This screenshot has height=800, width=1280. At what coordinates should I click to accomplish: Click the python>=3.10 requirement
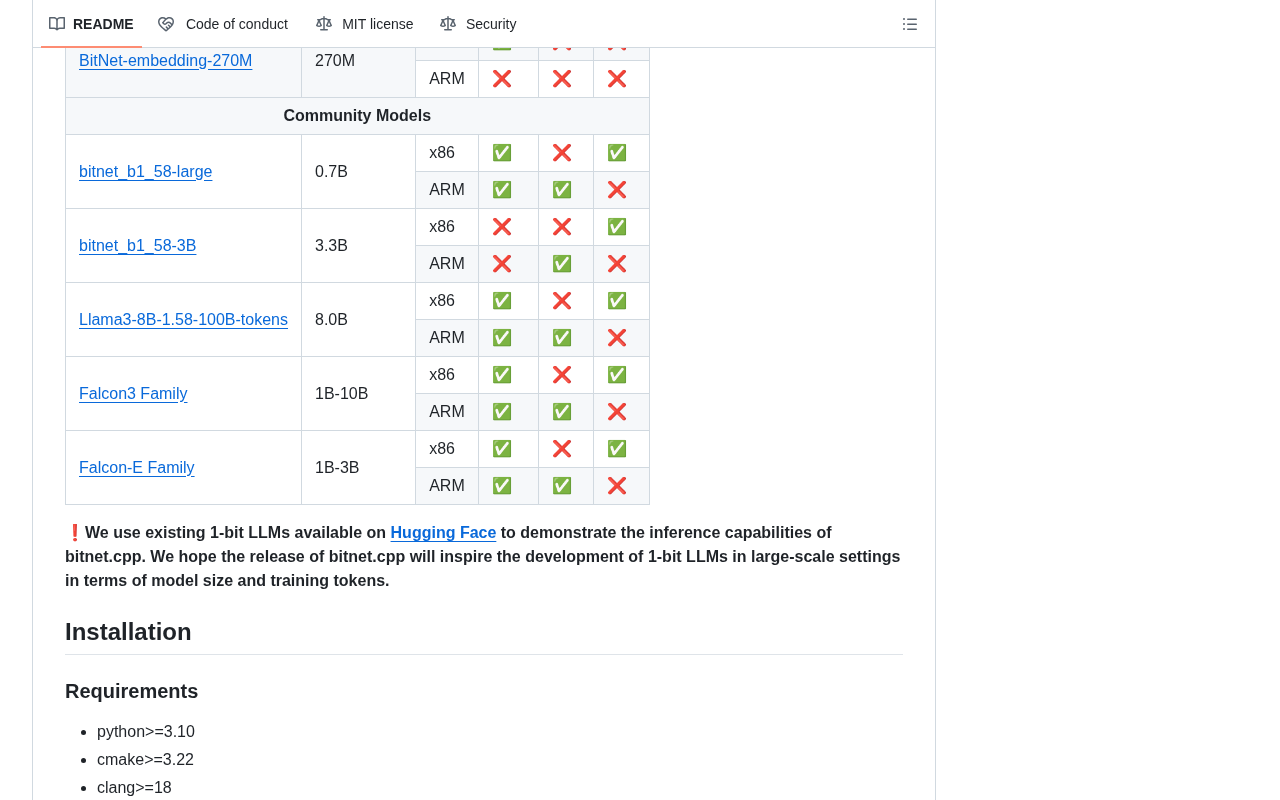tap(146, 732)
